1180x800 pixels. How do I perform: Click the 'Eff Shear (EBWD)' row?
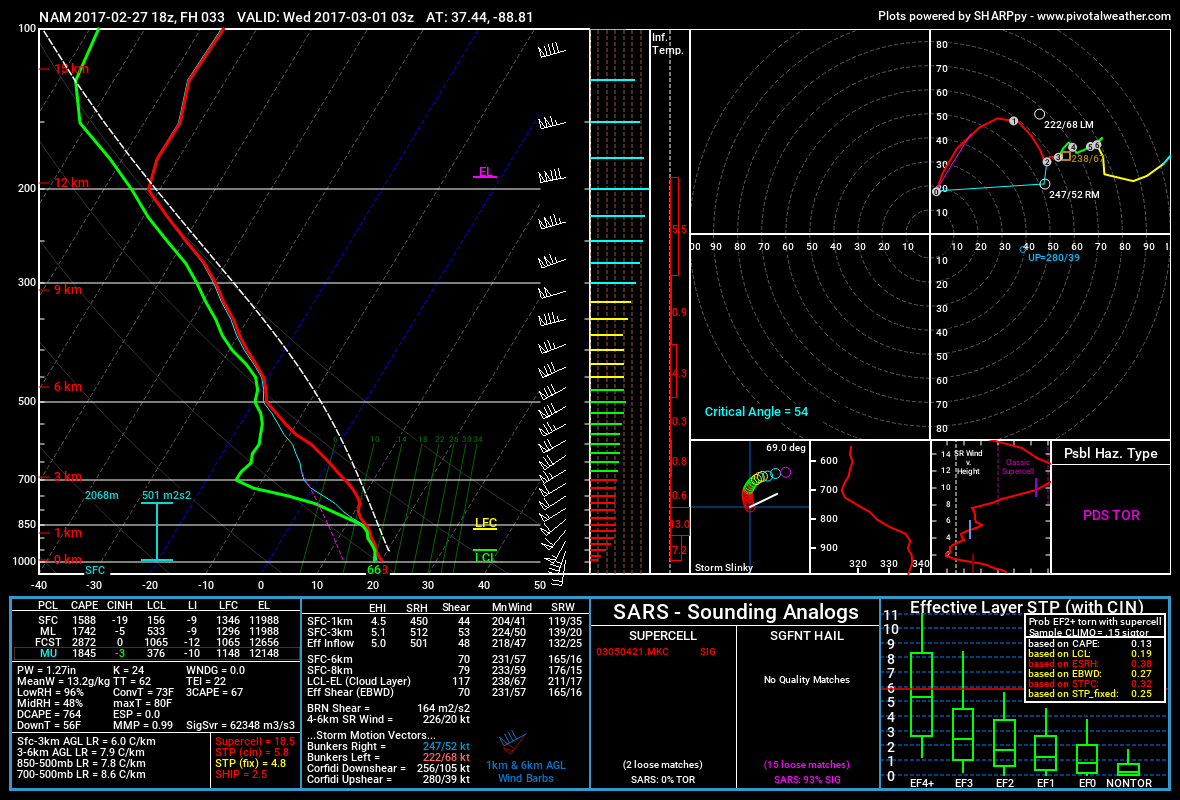click(444, 692)
